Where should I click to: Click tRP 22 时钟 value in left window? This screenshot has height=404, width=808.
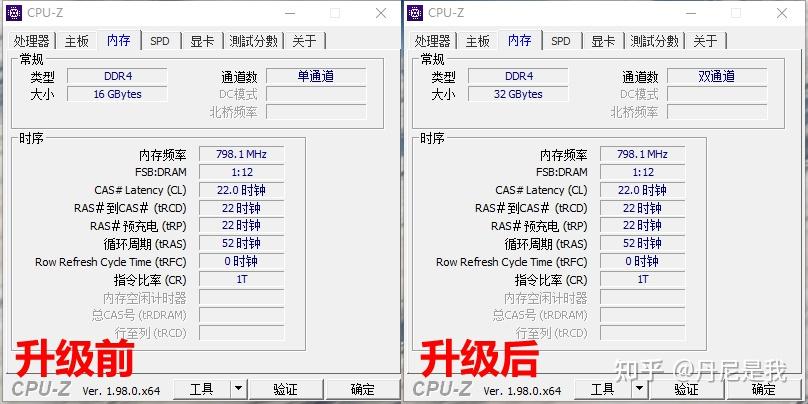(242, 226)
